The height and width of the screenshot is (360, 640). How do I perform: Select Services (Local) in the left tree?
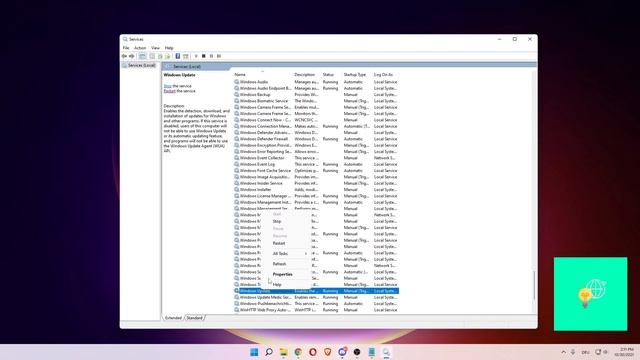point(141,65)
